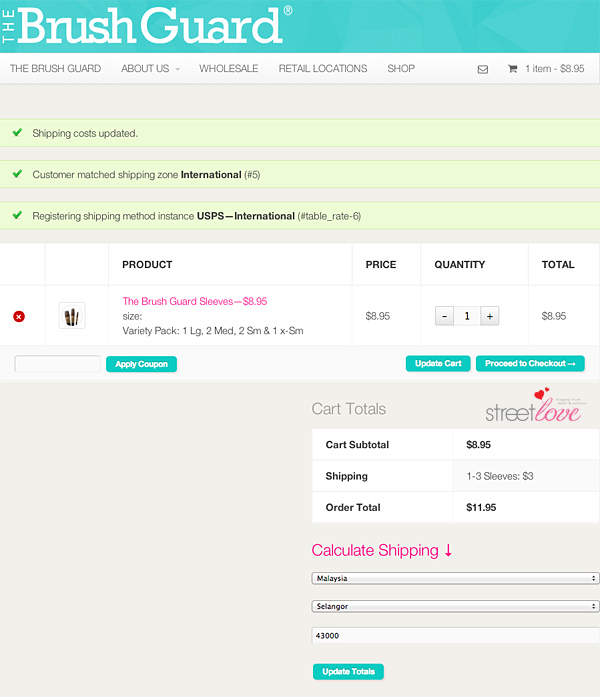The height and width of the screenshot is (697, 600).
Task: Click The Brush Guard logo
Action: (147, 25)
